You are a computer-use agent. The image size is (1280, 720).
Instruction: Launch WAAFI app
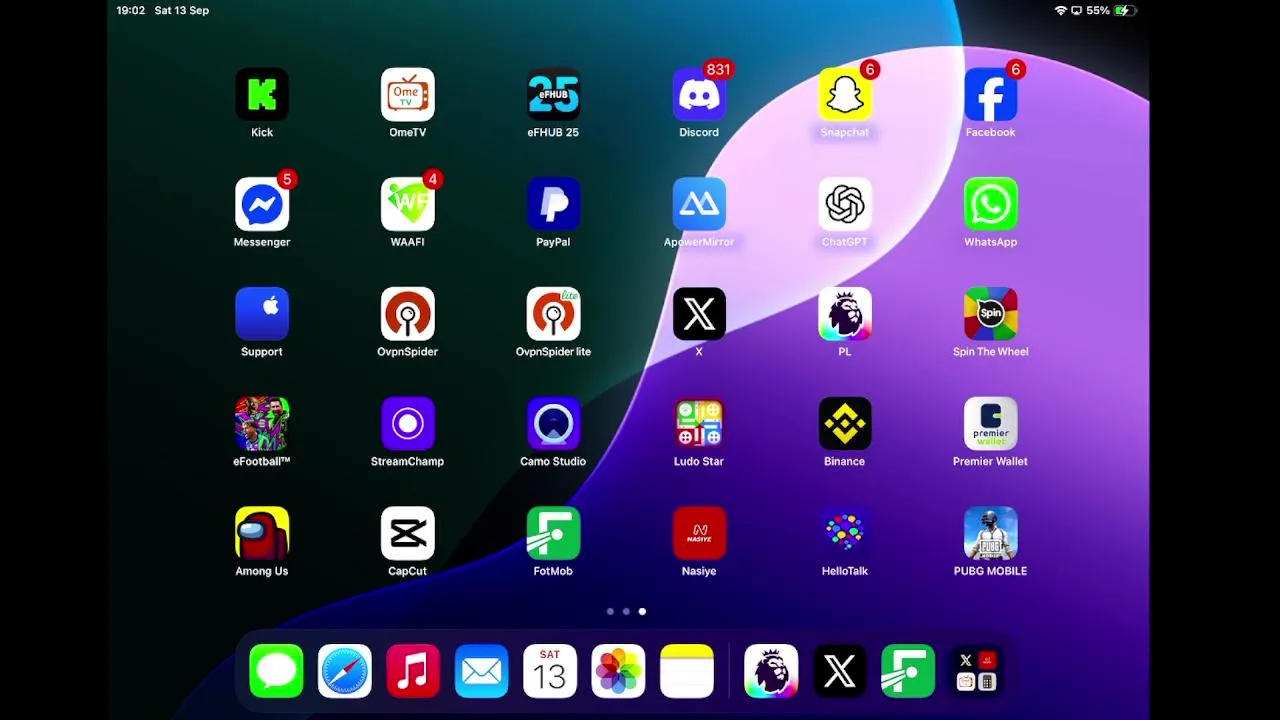[408, 205]
